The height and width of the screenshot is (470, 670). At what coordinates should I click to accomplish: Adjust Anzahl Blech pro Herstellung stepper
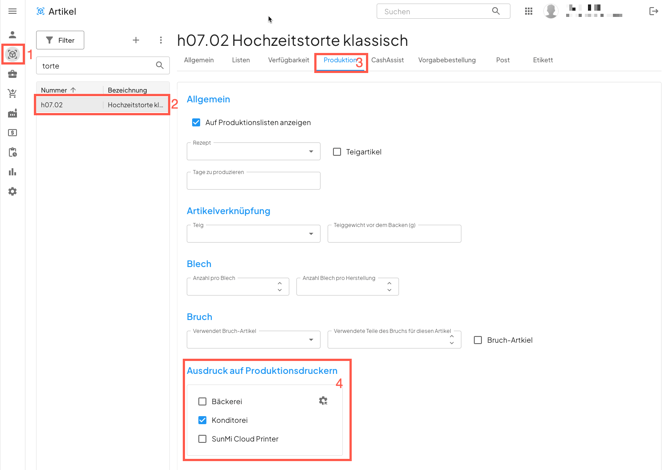click(x=389, y=287)
